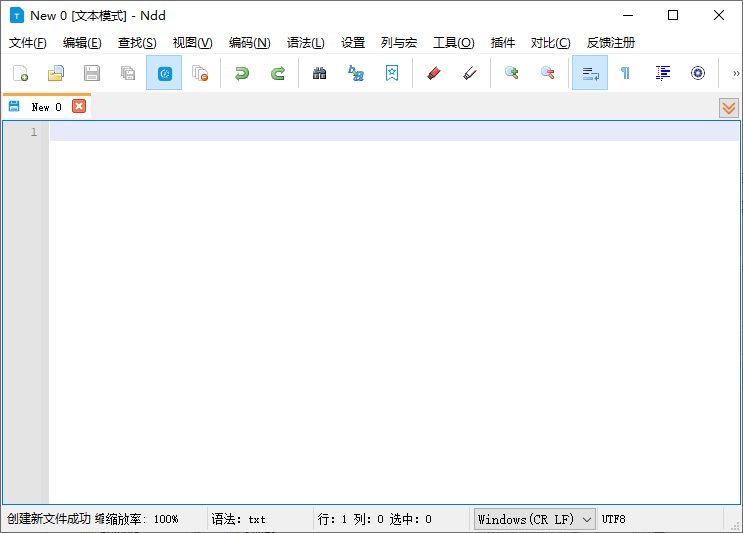Maximize the Ndd window
Screen dimensions: 743x533
[x=673, y=15]
